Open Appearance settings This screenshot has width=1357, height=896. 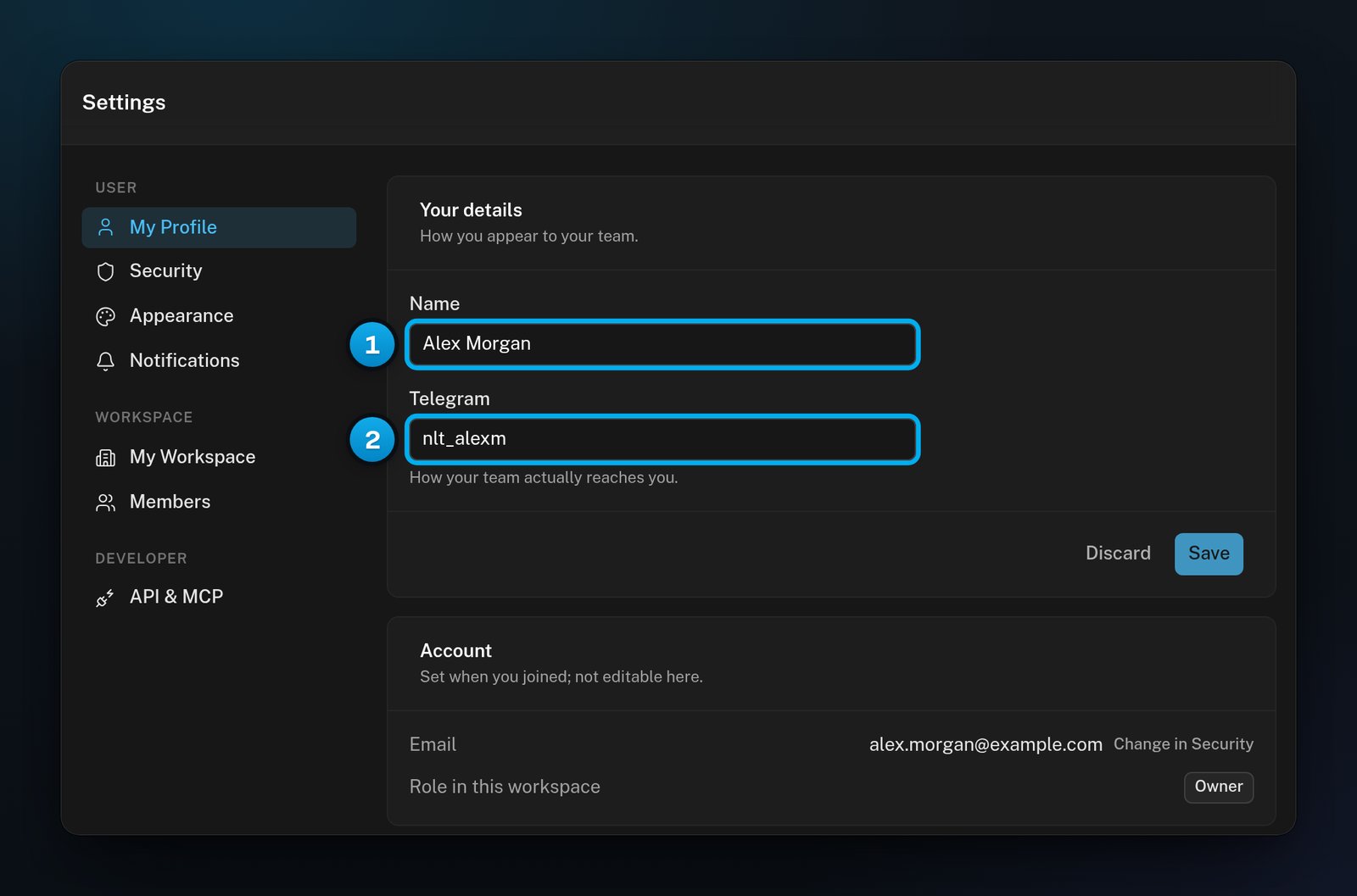pyautogui.click(x=219, y=316)
